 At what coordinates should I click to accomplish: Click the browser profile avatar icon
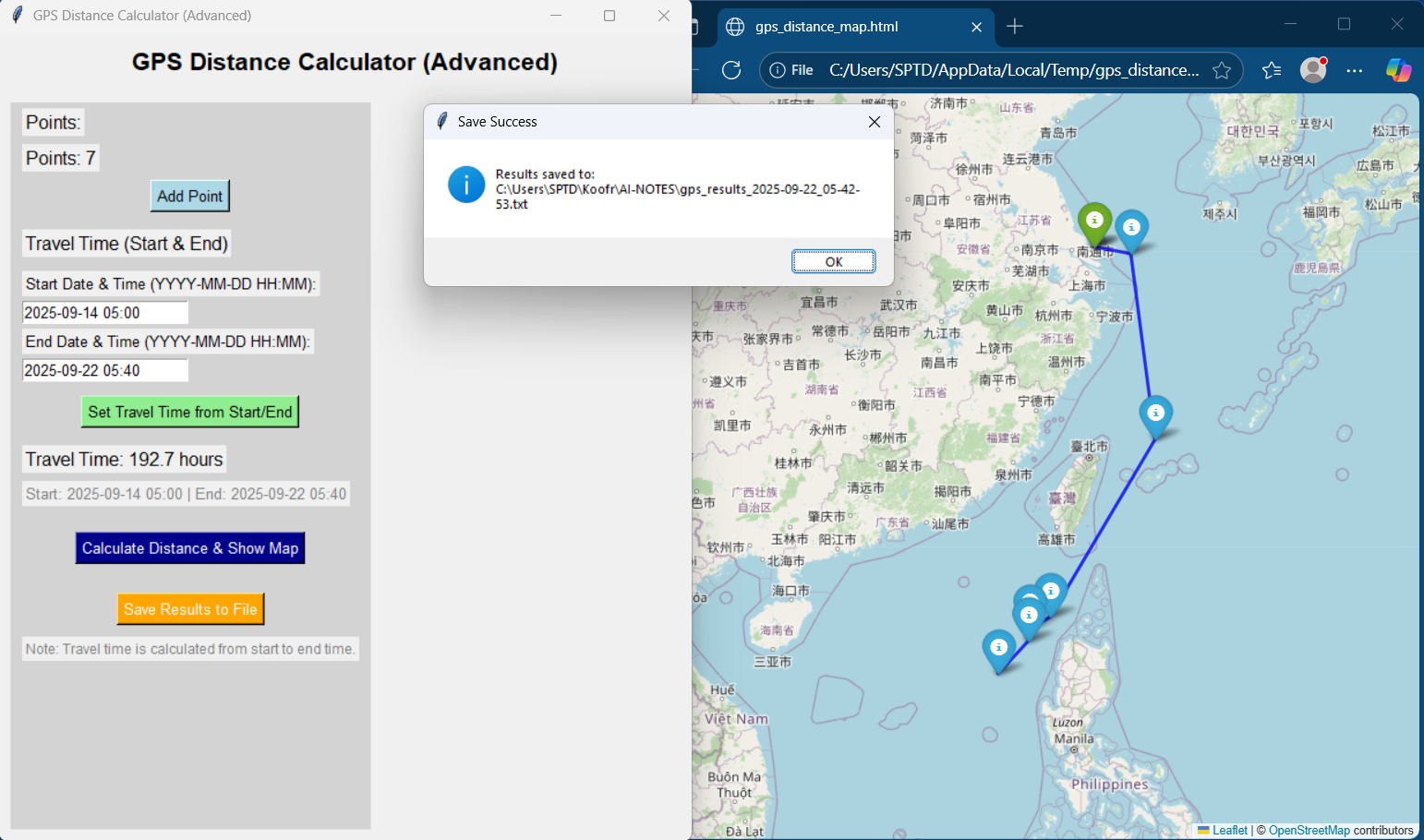(x=1312, y=70)
